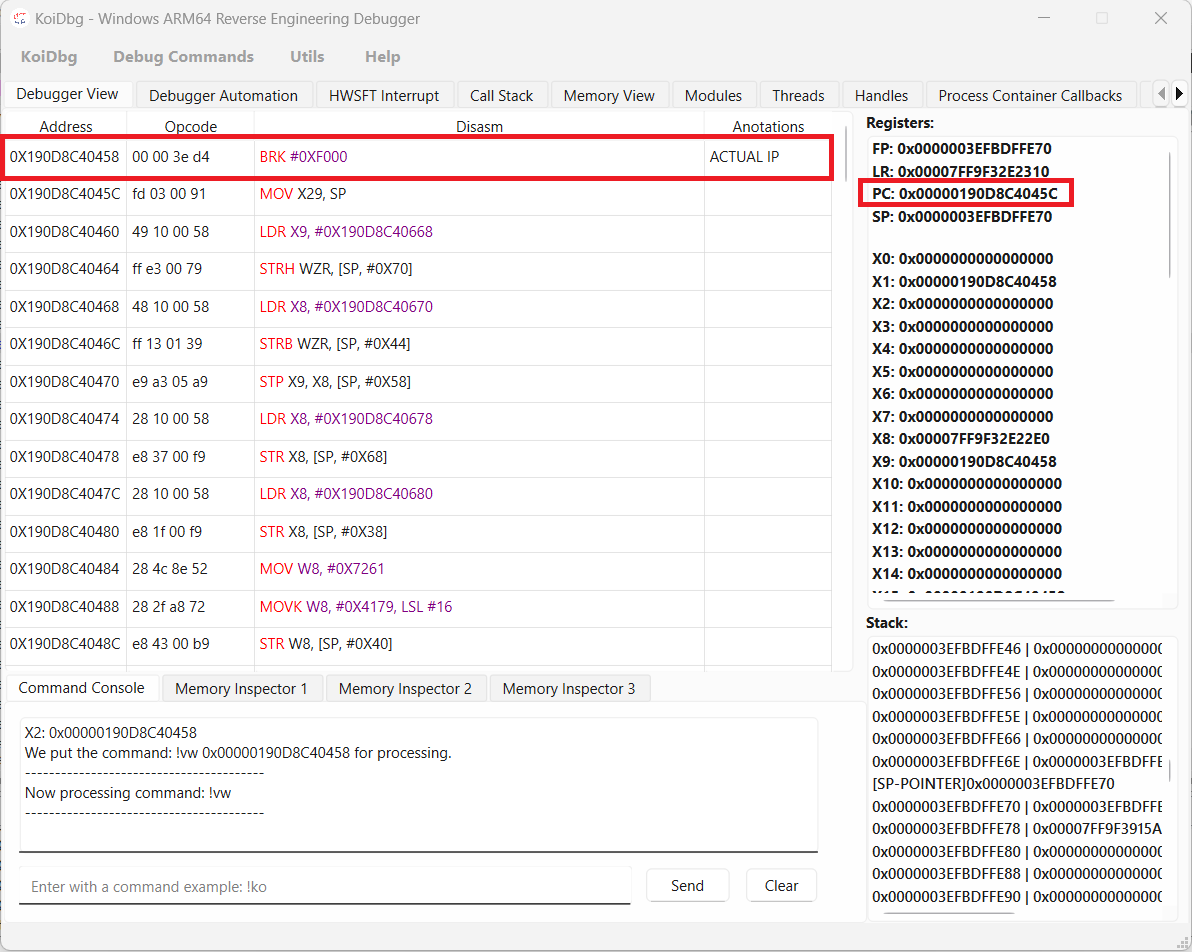Open the Debug Commands menu
The width and height of the screenshot is (1192, 952).
[183, 57]
